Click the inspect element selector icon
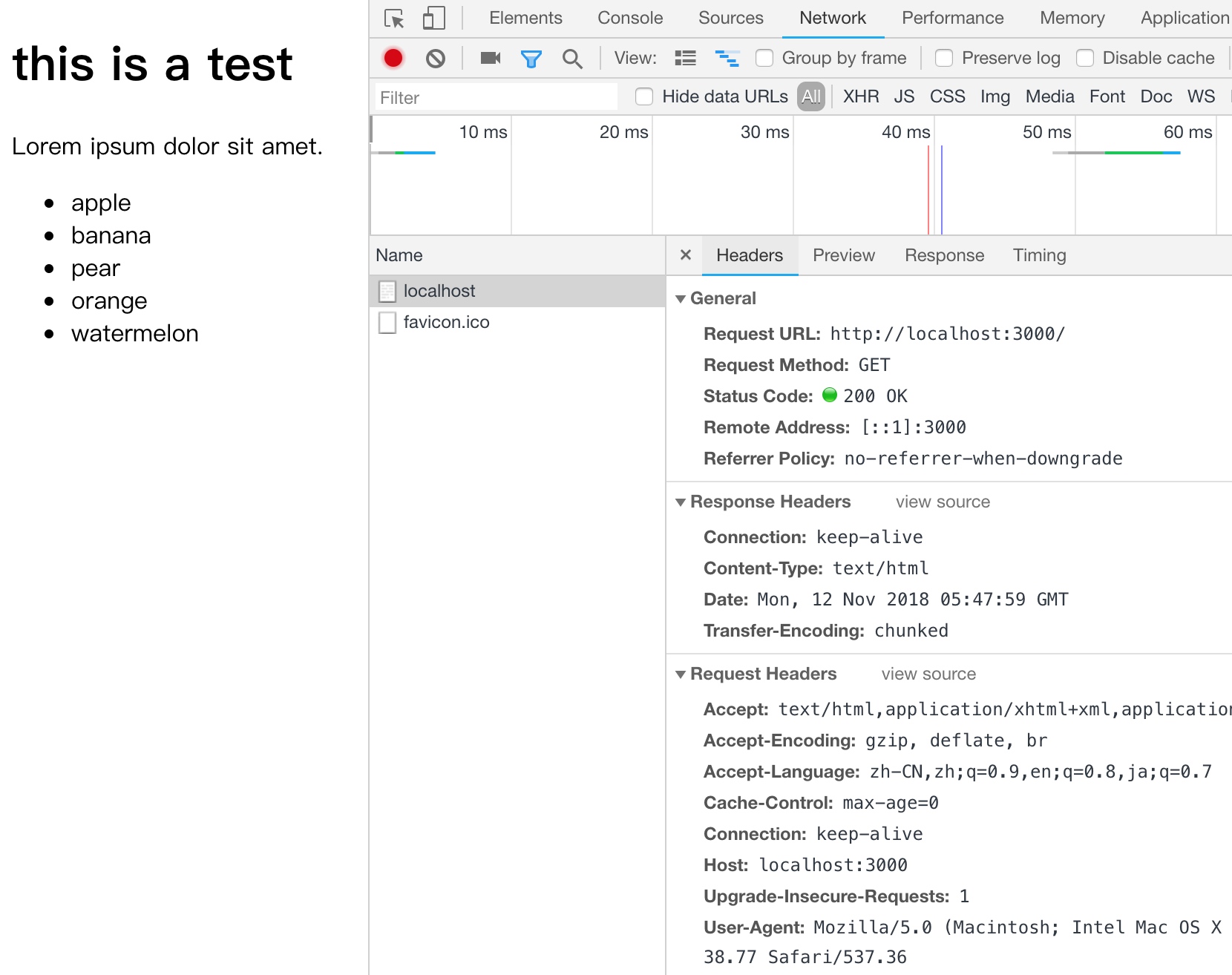Image resolution: width=1232 pixels, height=975 pixels. tap(394, 19)
